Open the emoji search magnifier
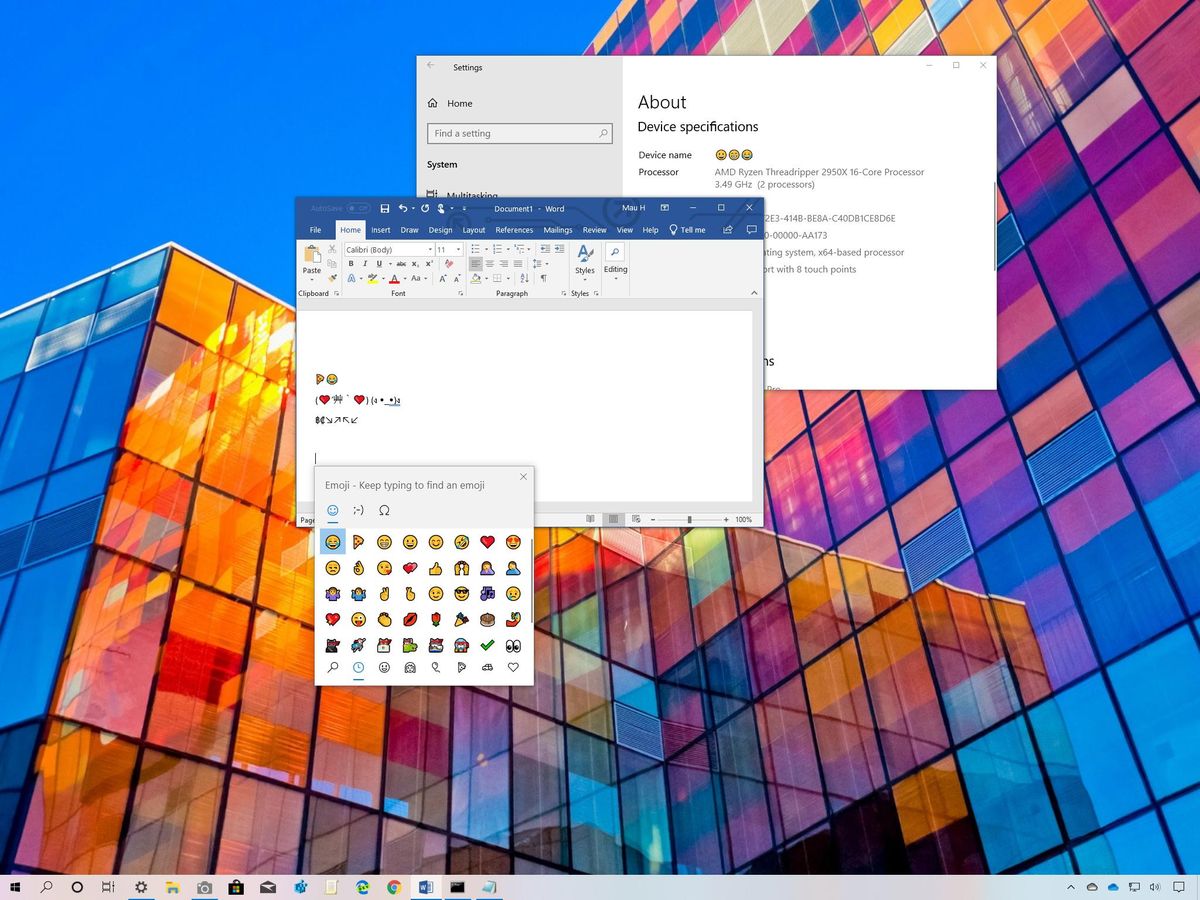Screen dimensions: 1200x900 [x=333, y=668]
